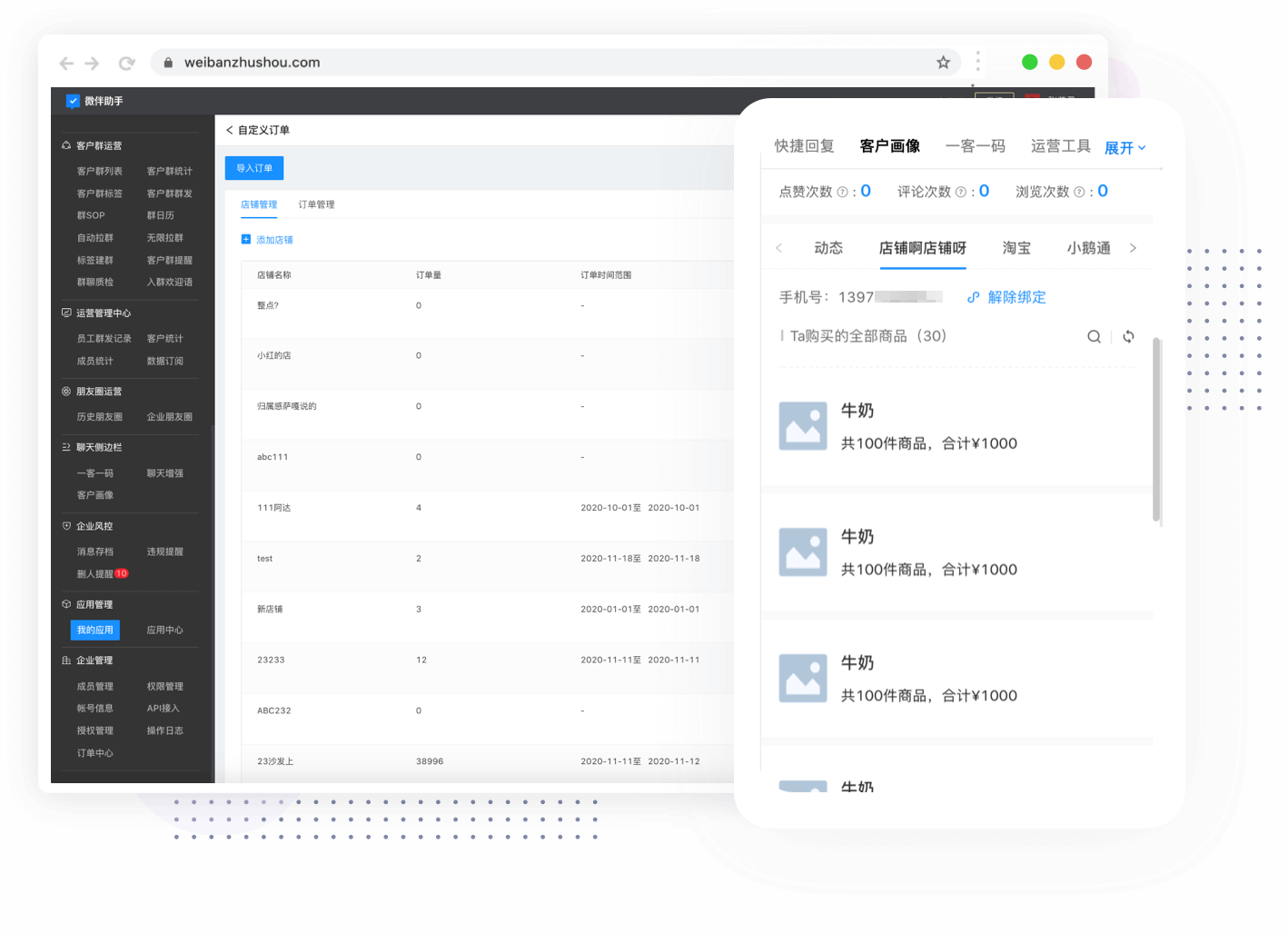
Task: Select the 小鹅通 sub-tab
Action: [1088, 248]
